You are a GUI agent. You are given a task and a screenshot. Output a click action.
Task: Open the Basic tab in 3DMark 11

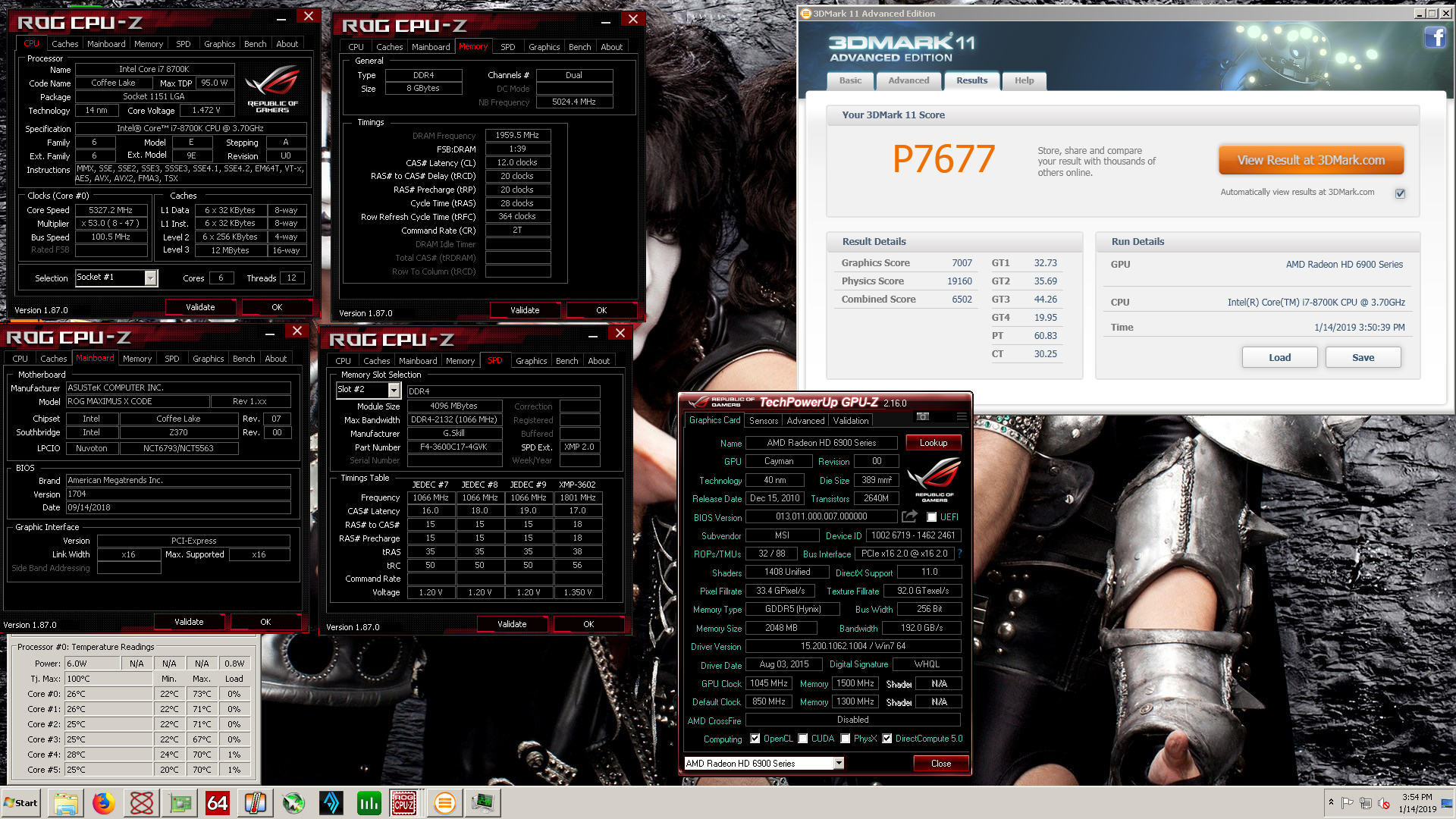[850, 80]
